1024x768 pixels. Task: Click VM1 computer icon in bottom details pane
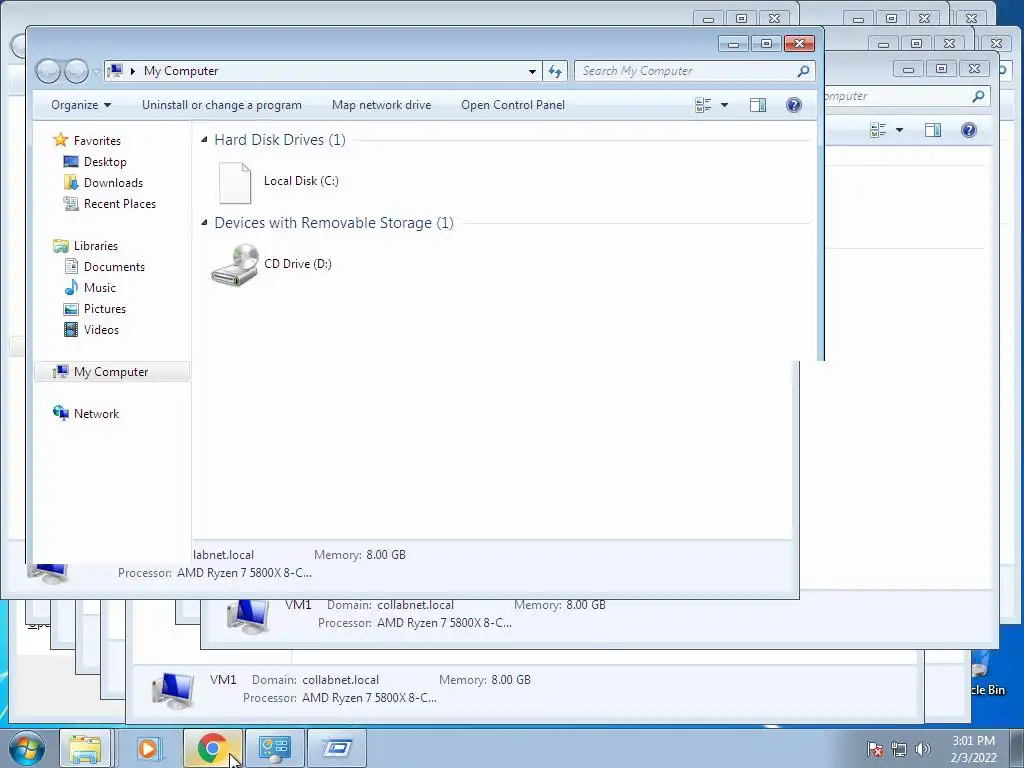point(172,690)
